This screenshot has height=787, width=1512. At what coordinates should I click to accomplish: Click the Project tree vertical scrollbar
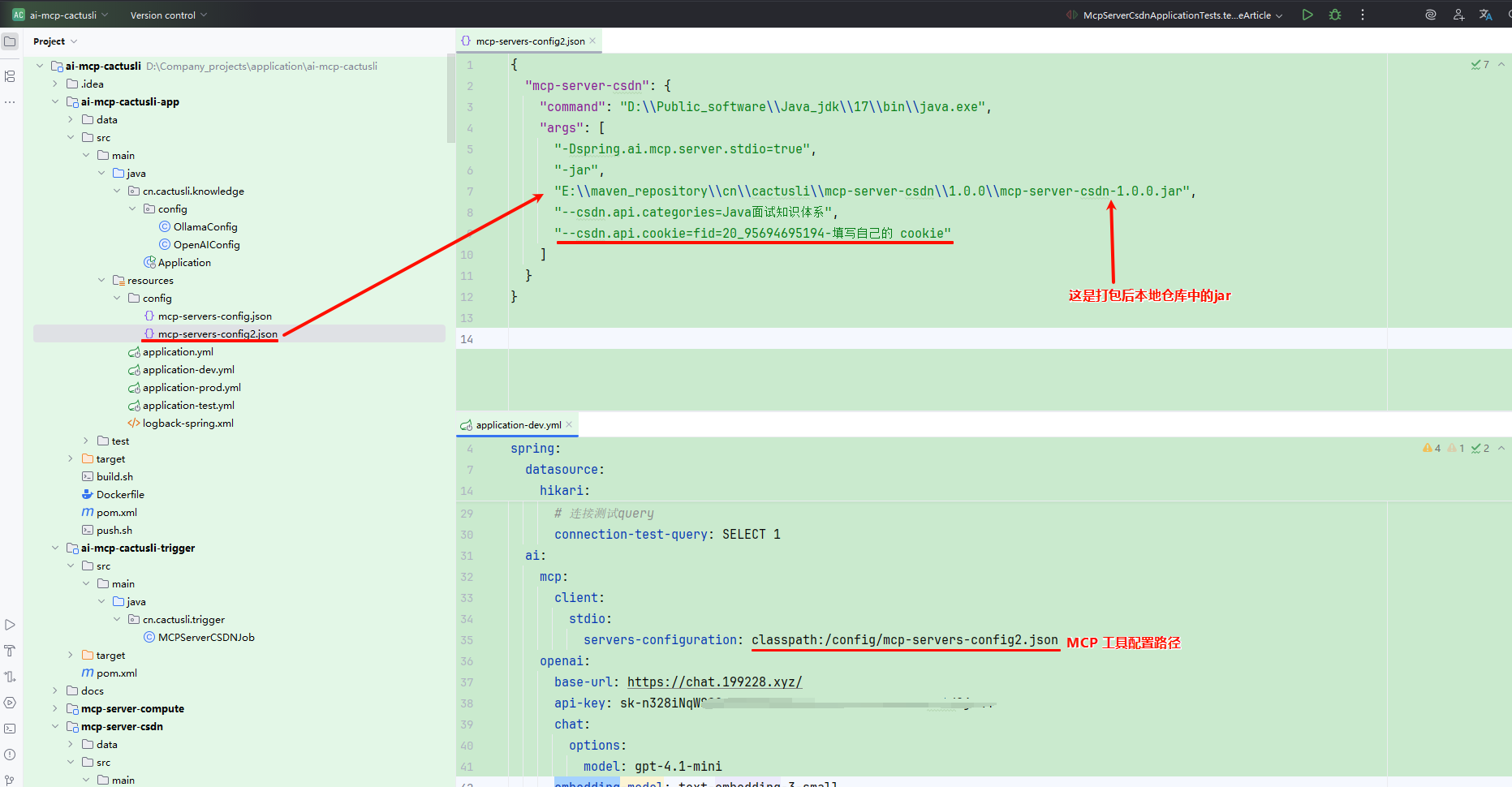[x=450, y=99]
